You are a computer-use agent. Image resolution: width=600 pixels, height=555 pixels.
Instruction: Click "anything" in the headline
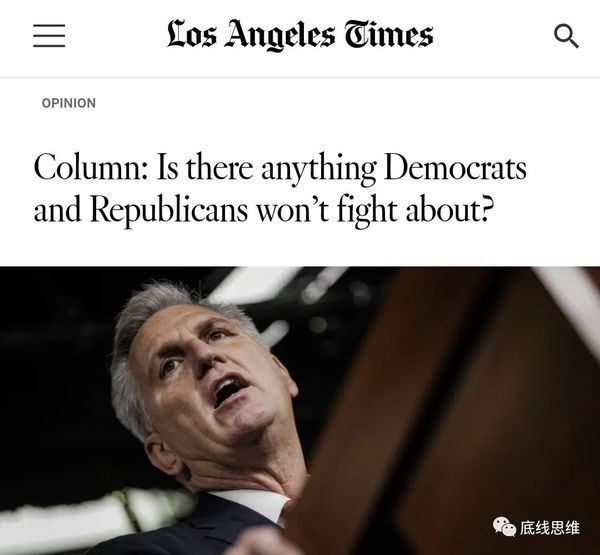(318, 168)
